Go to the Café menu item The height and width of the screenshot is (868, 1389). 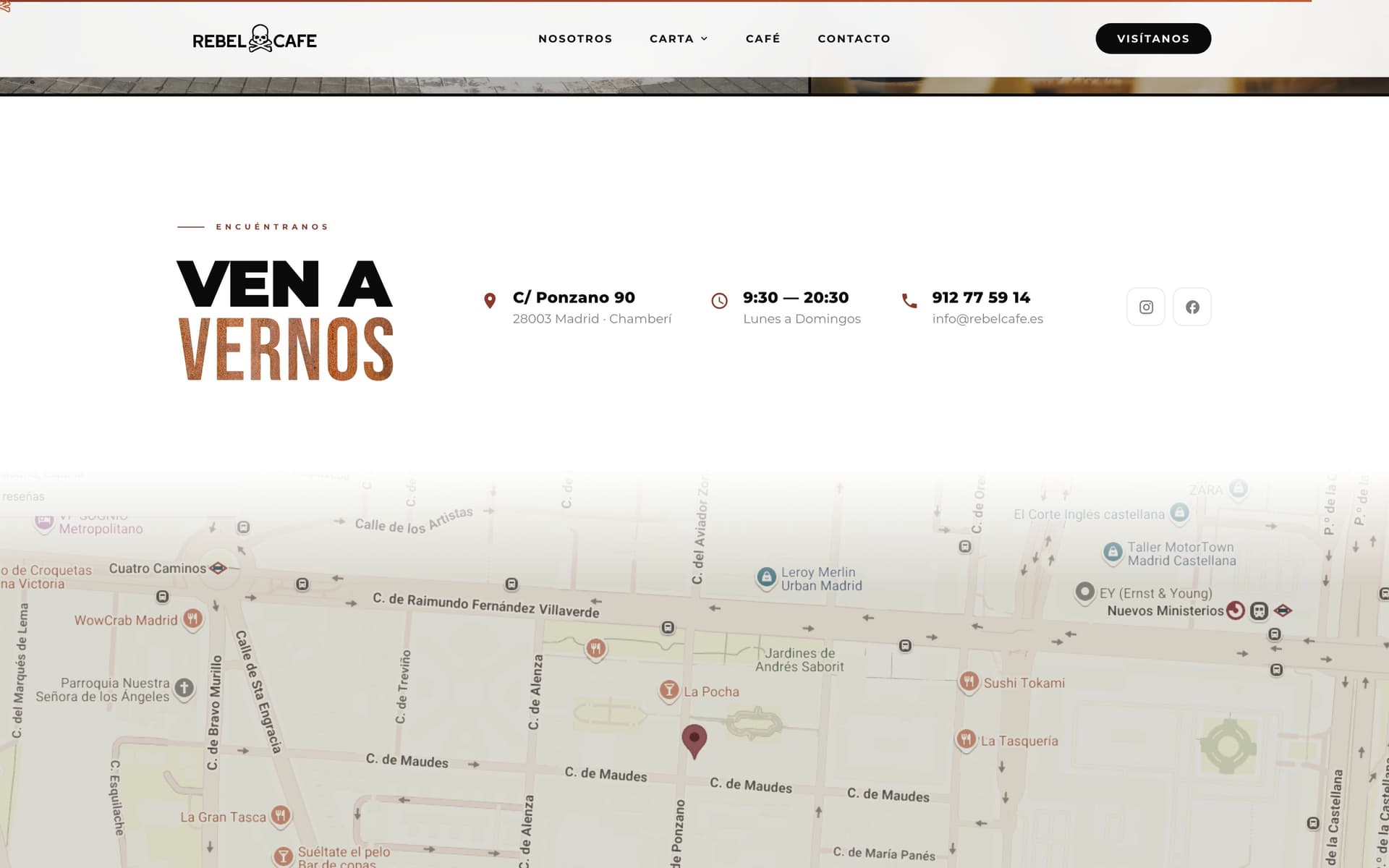[763, 39]
